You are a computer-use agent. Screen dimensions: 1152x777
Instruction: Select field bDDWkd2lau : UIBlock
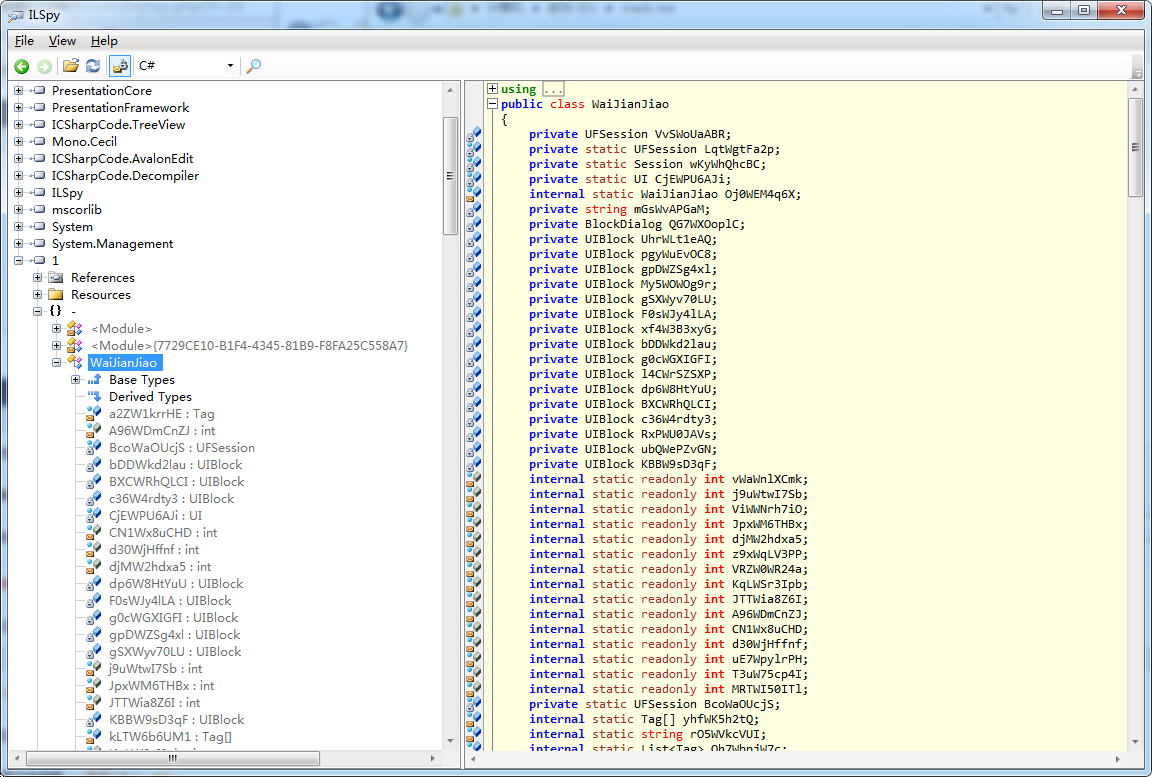coord(176,465)
